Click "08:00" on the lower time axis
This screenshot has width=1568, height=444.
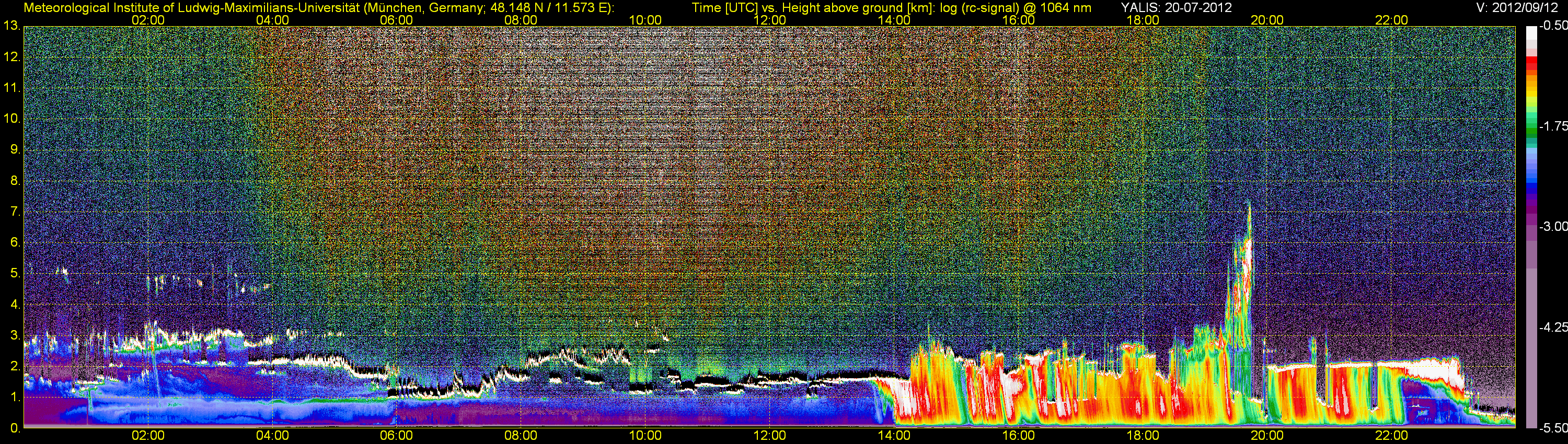tap(521, 436)
